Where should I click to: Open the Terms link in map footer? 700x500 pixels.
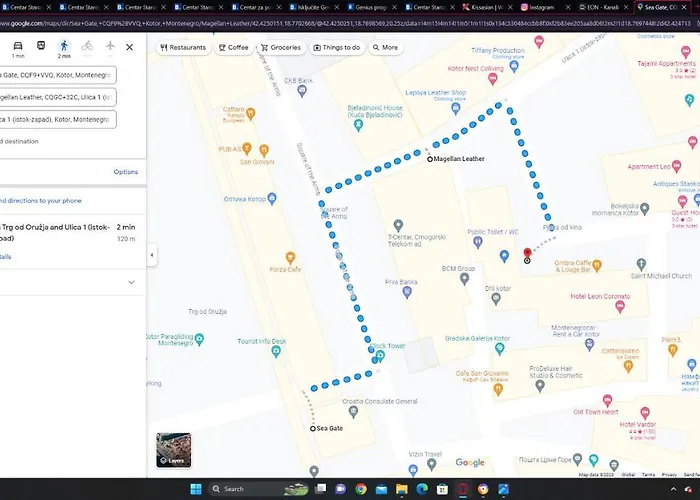pos(648,475)
